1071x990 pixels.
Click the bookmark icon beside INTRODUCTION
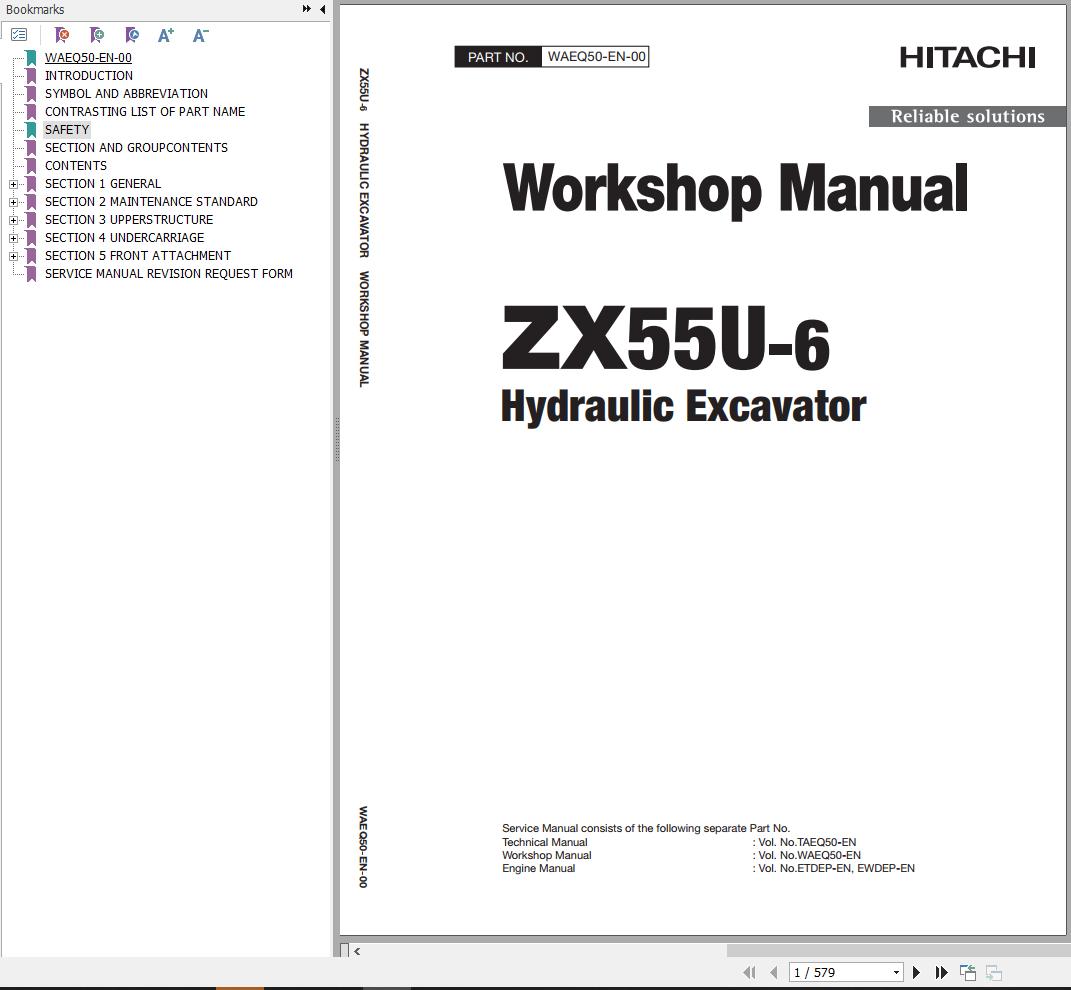pyautogui.click(x=31, y=76)
